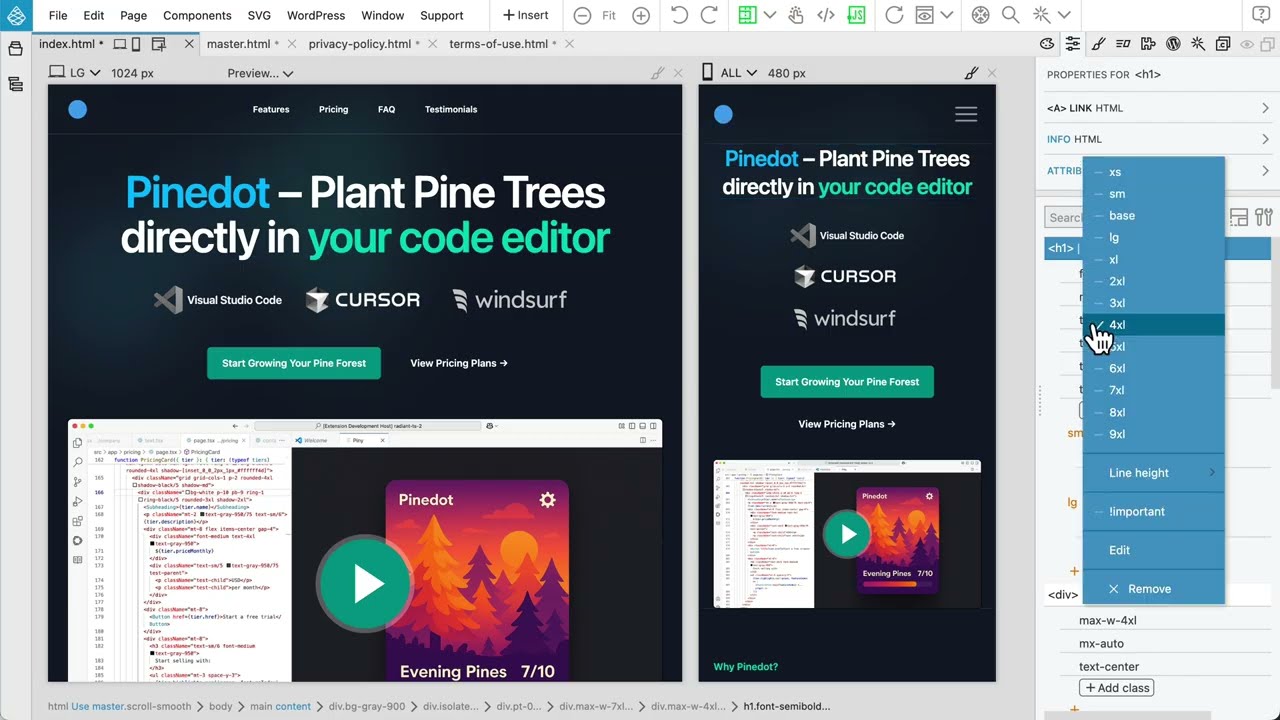Open the Actions puzzle piece panel icon
Screen dimensions: 1280x720
pos(1148,44)
